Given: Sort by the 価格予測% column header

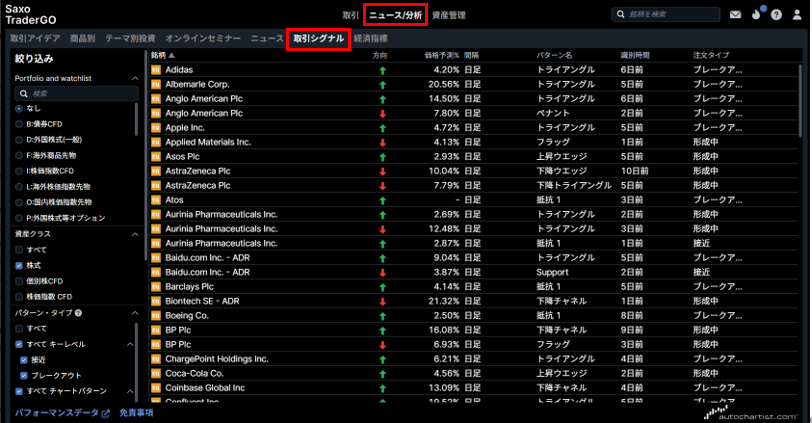Looking at the screenshot, I should point(442,55).
